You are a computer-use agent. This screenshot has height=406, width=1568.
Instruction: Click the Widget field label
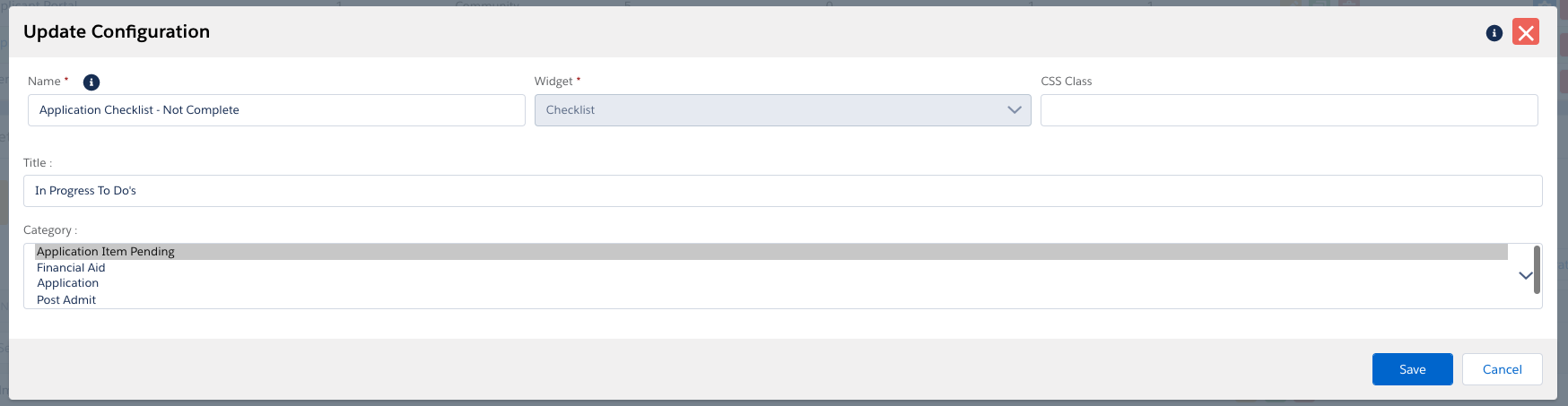553,82
